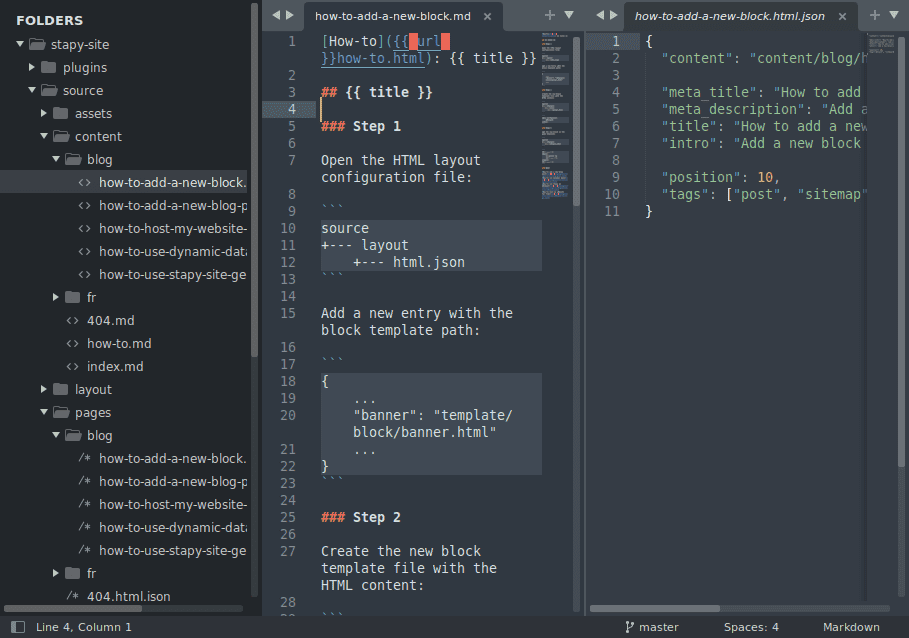Click the stapy-site folder icon
Image resolution: width=909 pixels, height=638 pixels.
(x=37, y=44)
